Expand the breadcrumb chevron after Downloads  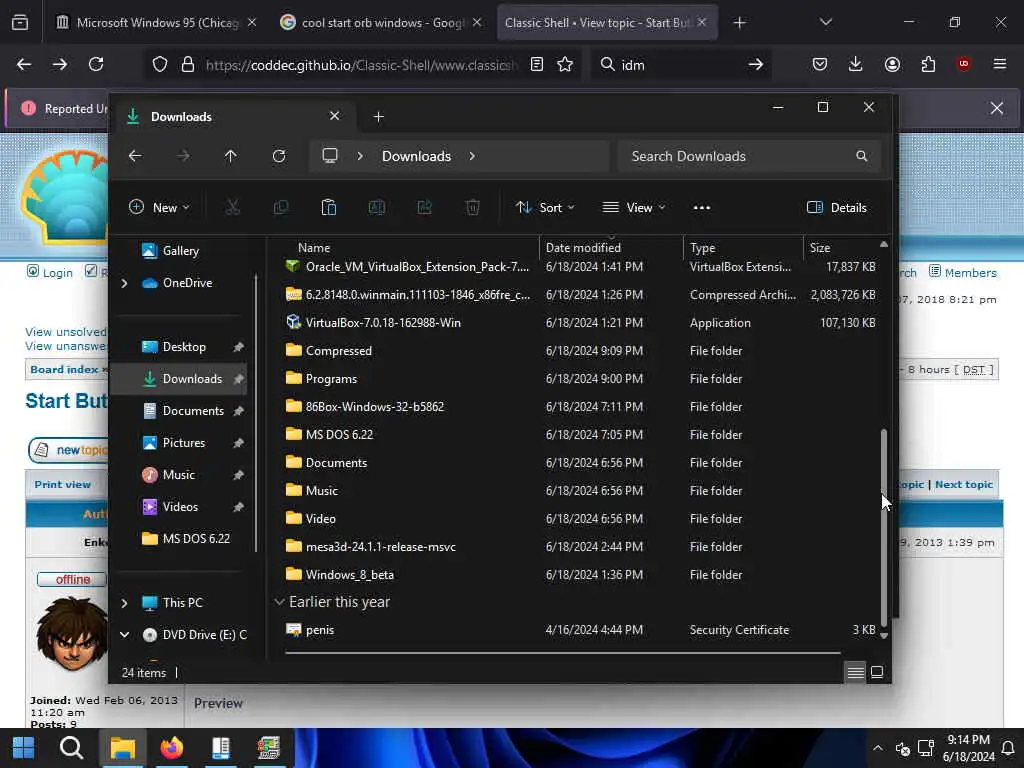[472, 156]
